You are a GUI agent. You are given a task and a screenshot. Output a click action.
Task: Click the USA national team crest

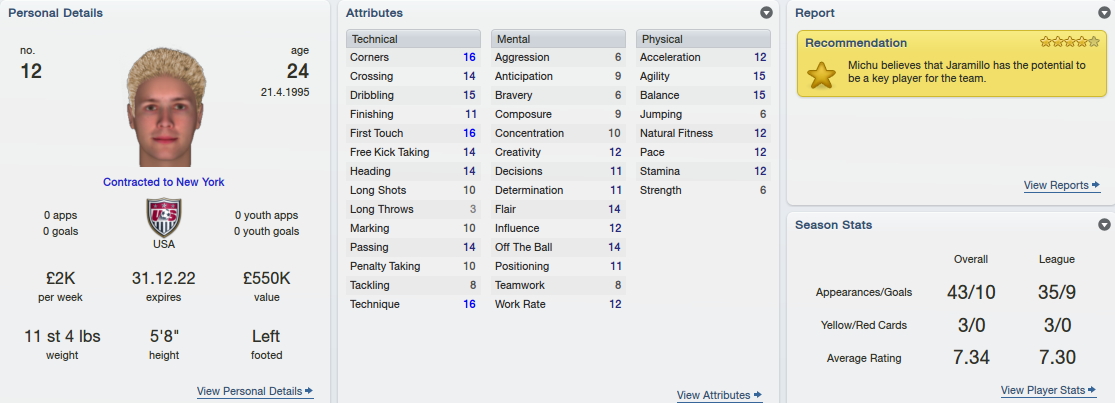(164, 217)
